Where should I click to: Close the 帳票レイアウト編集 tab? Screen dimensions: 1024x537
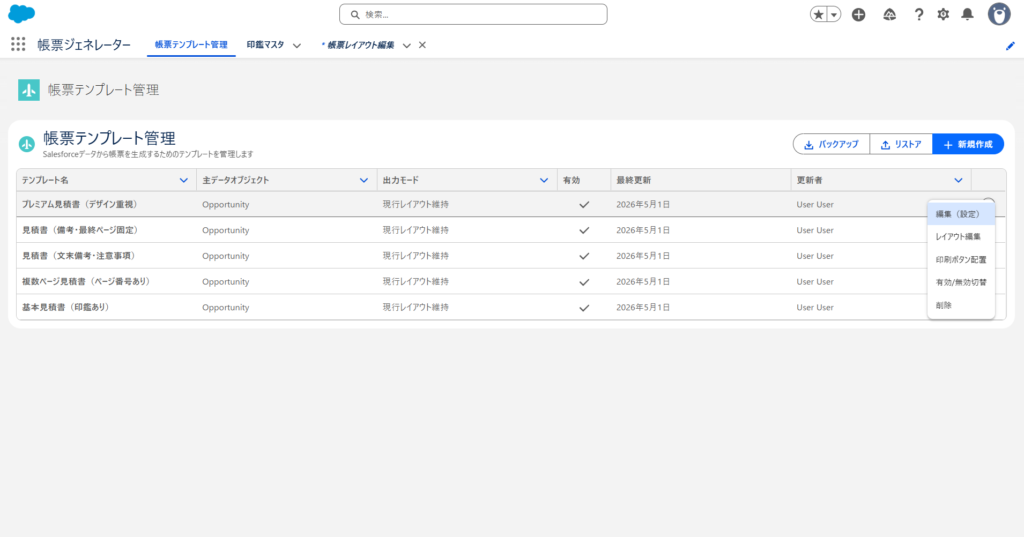423,45
